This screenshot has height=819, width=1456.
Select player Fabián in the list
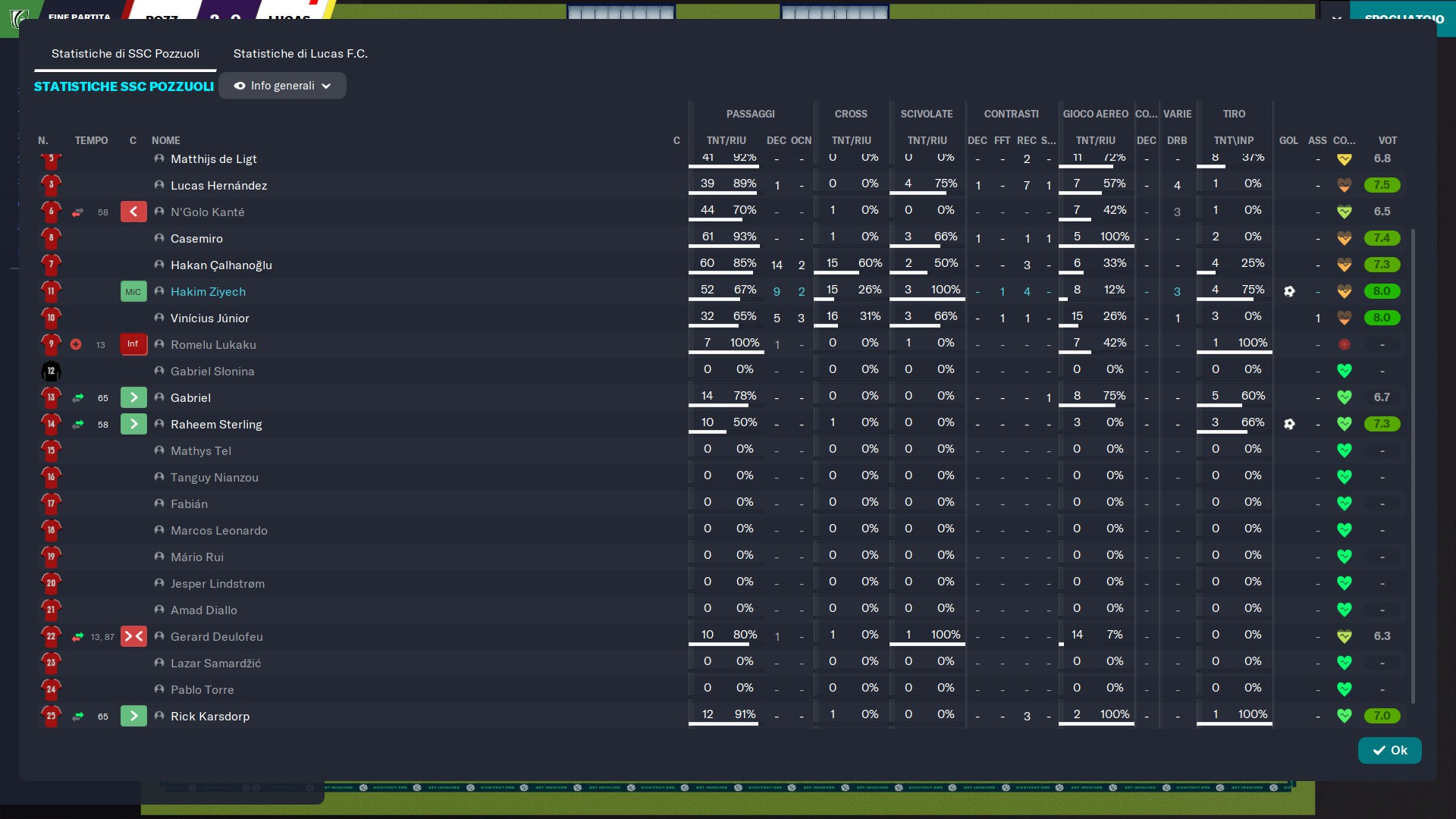click(189, 504)
